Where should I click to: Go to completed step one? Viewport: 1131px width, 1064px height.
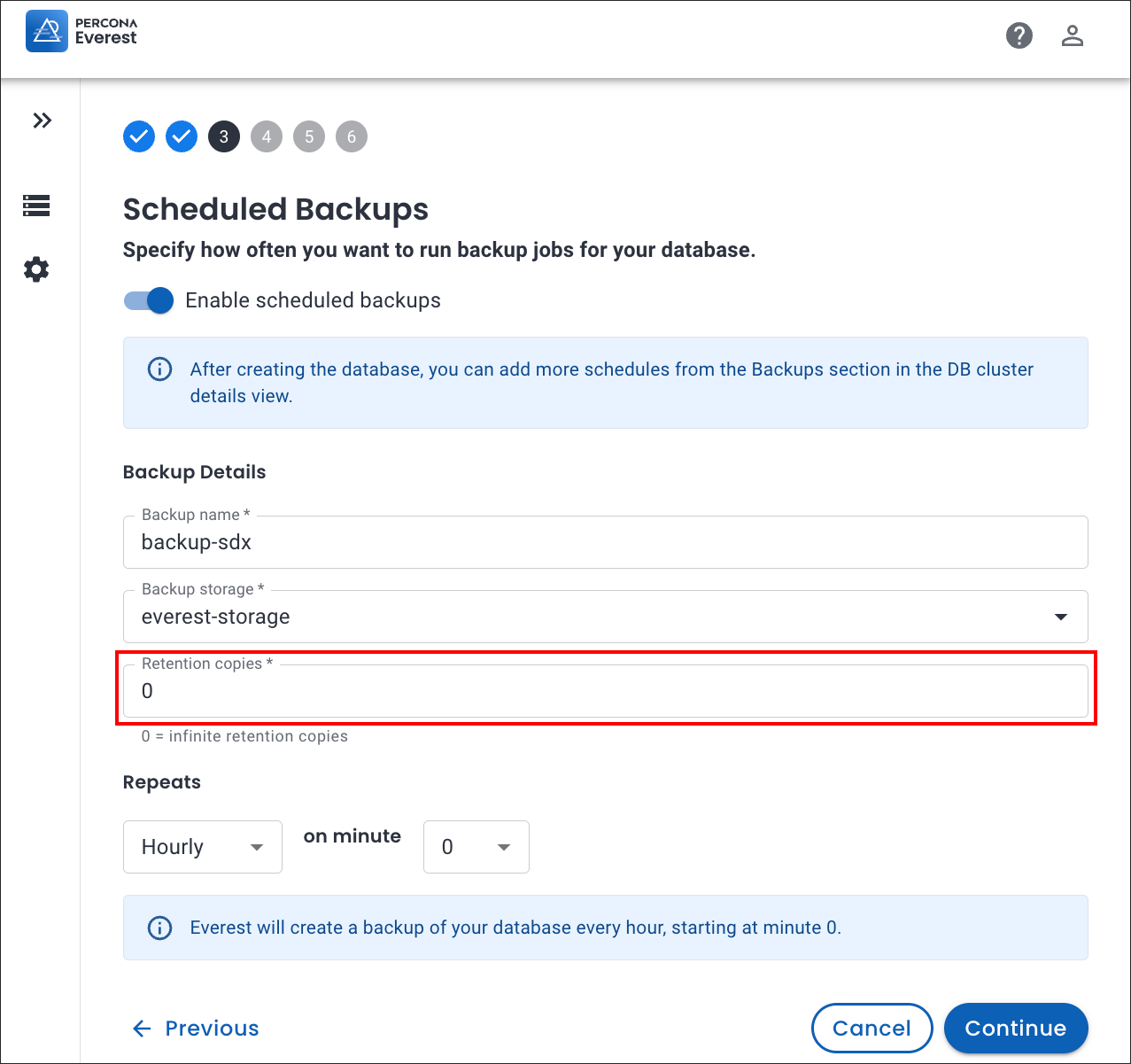(139, 136)
